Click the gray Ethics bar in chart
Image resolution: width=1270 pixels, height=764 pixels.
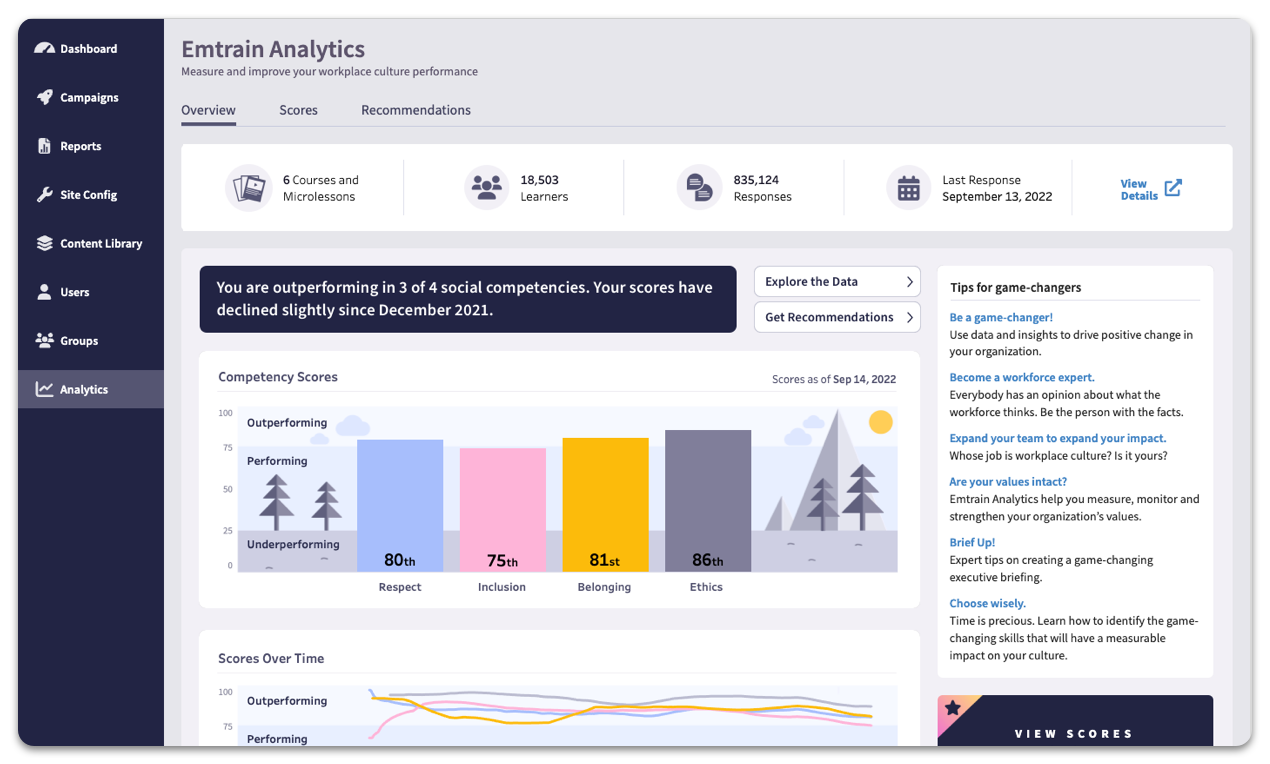point(708,501)
